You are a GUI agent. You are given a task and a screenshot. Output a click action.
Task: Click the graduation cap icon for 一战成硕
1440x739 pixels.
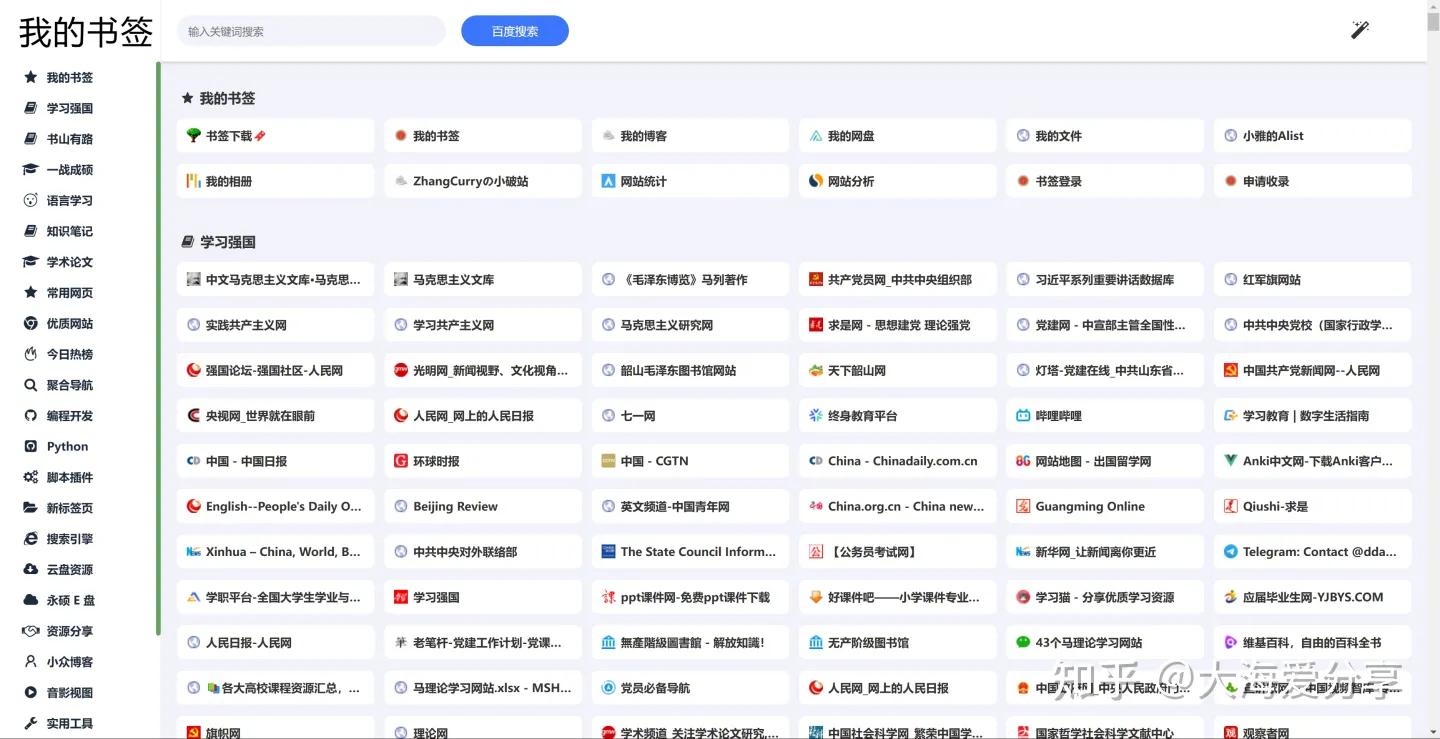(x=30, y=170)
